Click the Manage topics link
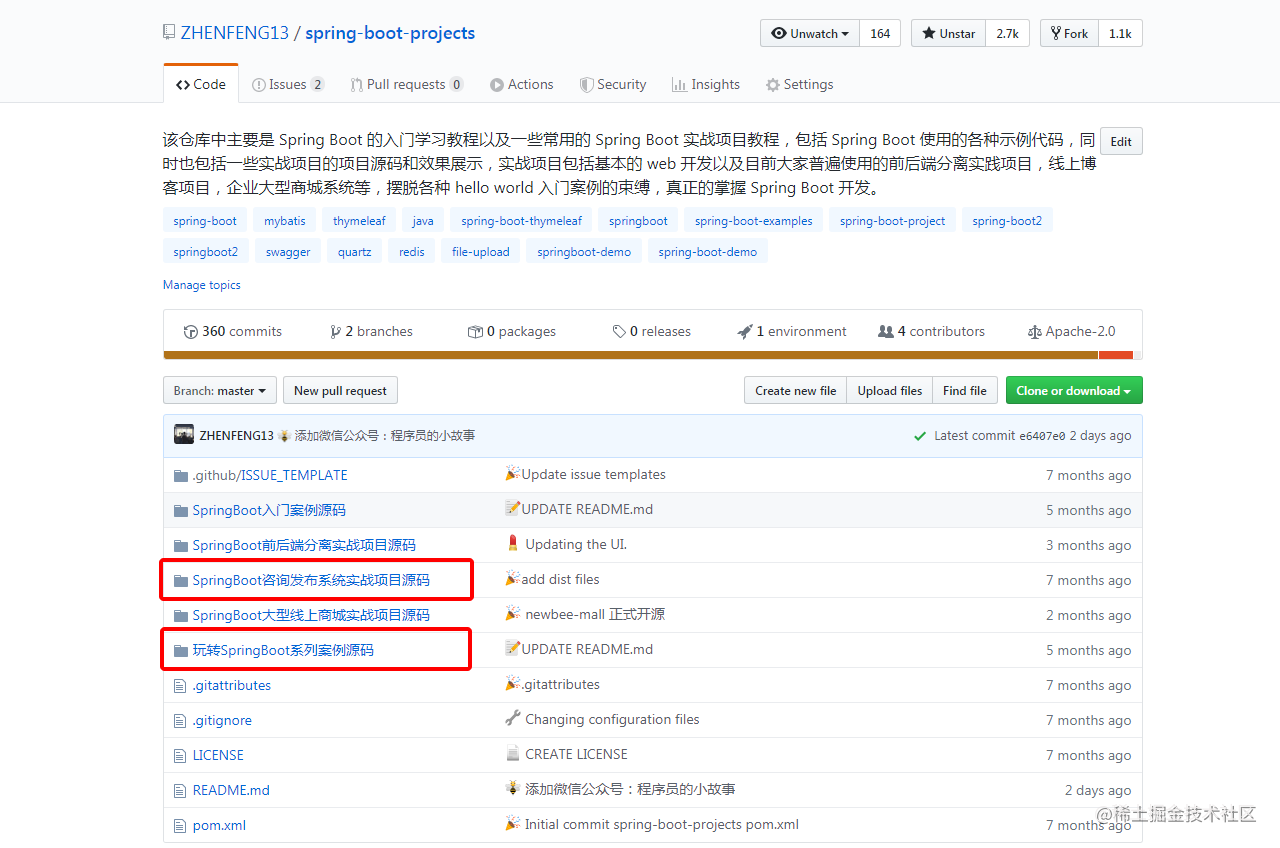This screenshot has height=848, width=1280. click(202, 285)
